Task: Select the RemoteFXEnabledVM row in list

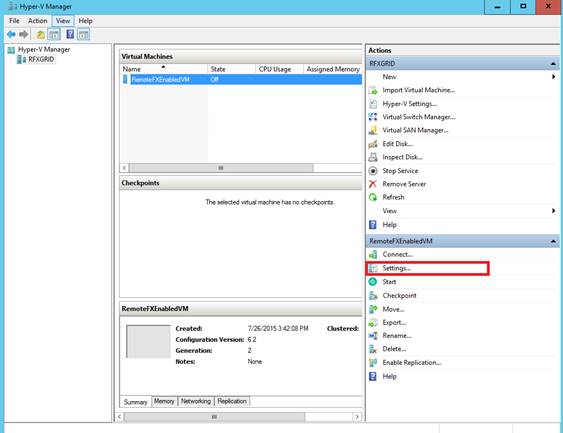Action: coord(241,79)
